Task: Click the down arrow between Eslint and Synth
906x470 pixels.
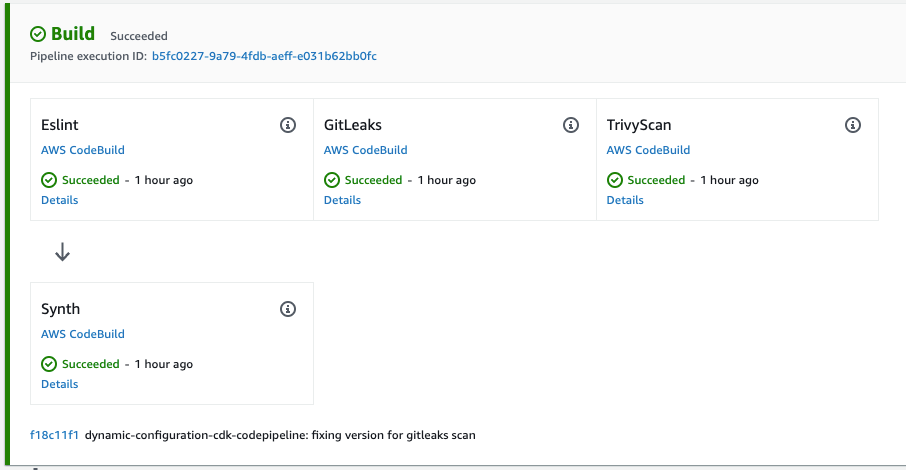Action: pyautogui.click(x=62, y=252)
